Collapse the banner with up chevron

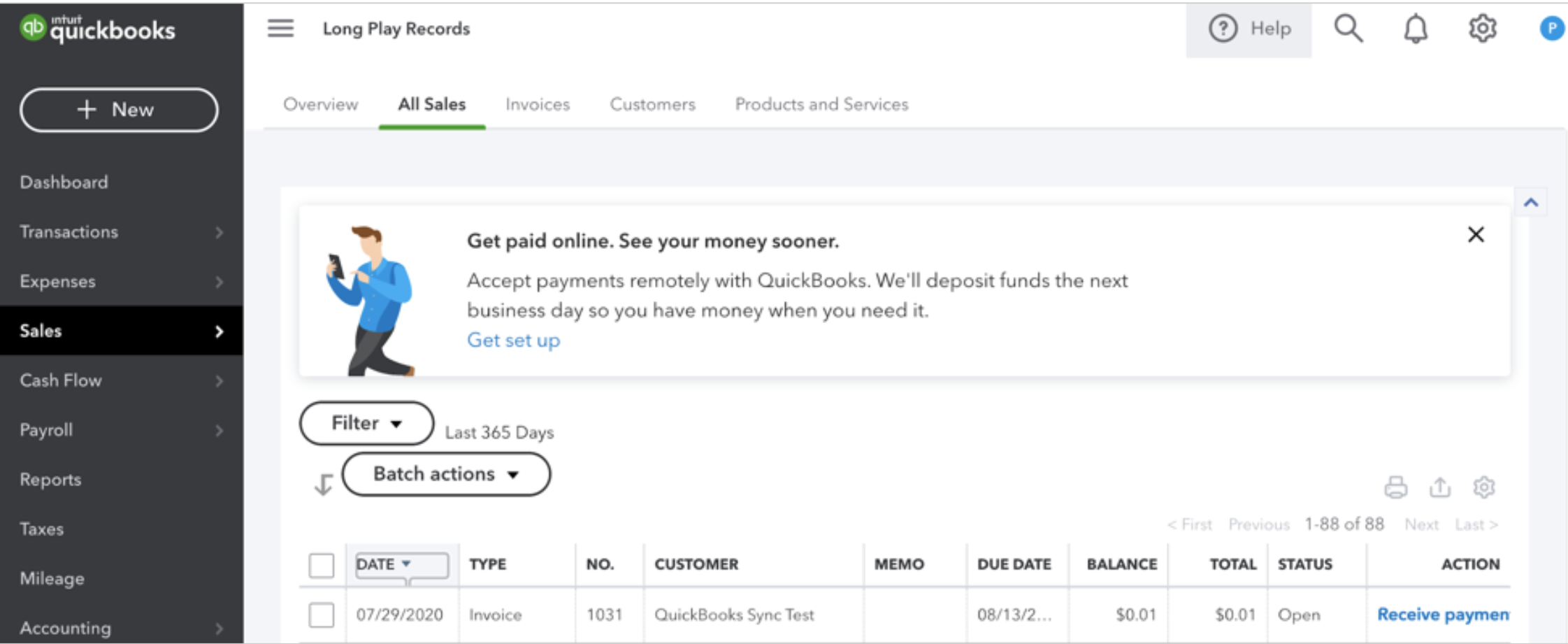pos(1531,203)
